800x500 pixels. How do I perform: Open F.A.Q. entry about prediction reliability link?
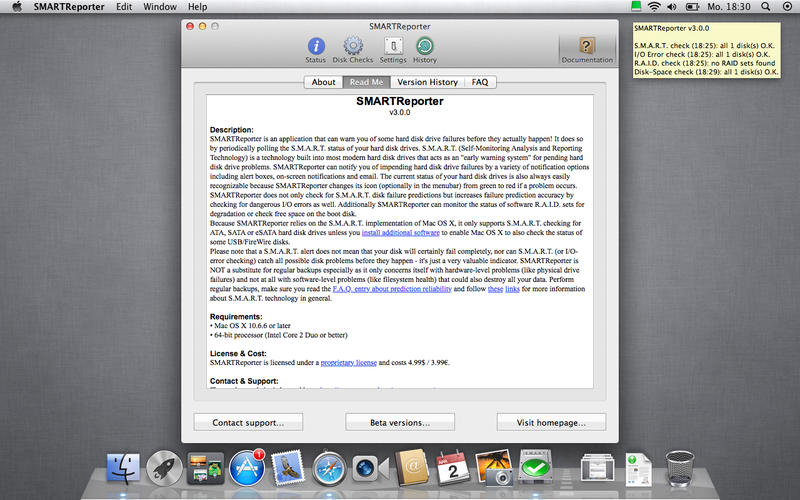tap(392, 289)
